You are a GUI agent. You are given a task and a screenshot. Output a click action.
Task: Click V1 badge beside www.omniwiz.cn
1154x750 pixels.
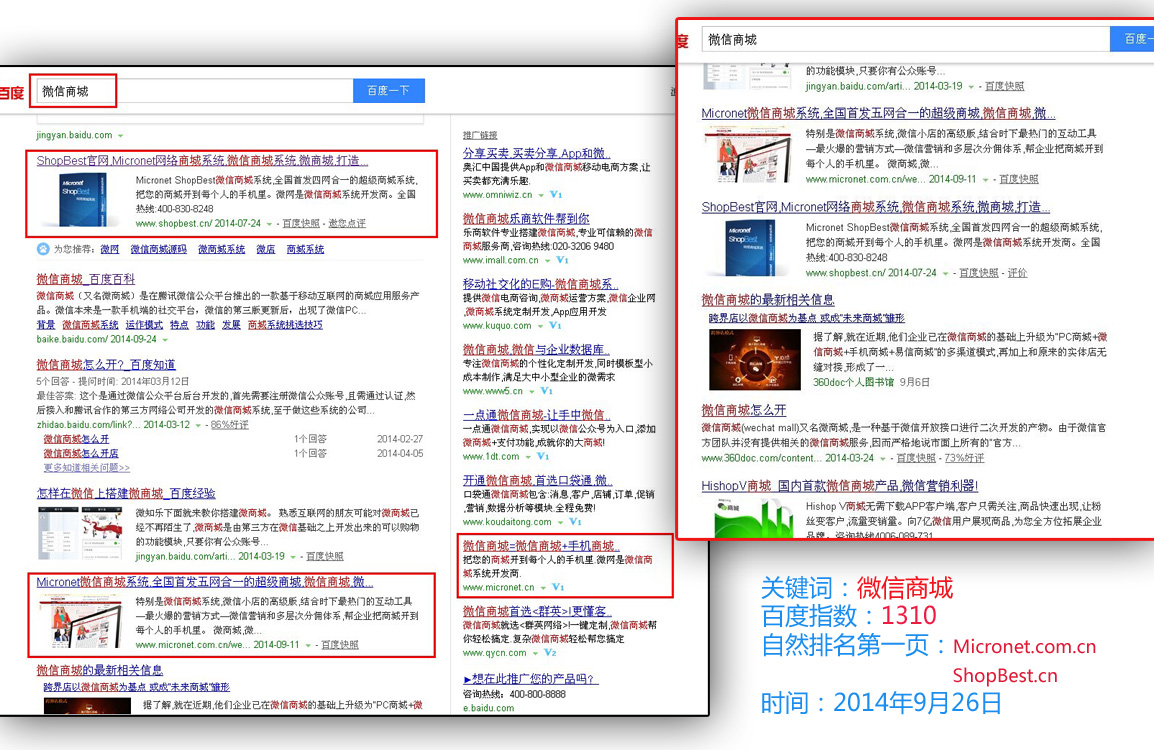[556, 195]
